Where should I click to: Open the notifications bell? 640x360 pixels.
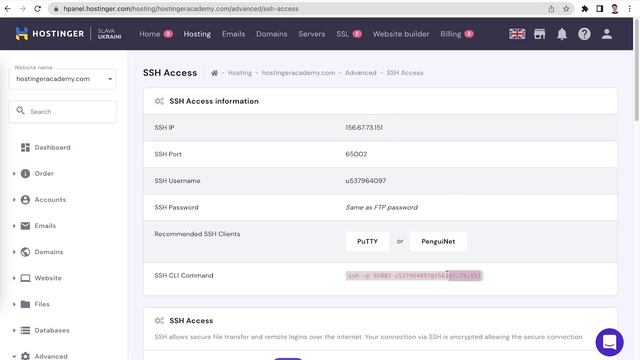tap(562, 34)
